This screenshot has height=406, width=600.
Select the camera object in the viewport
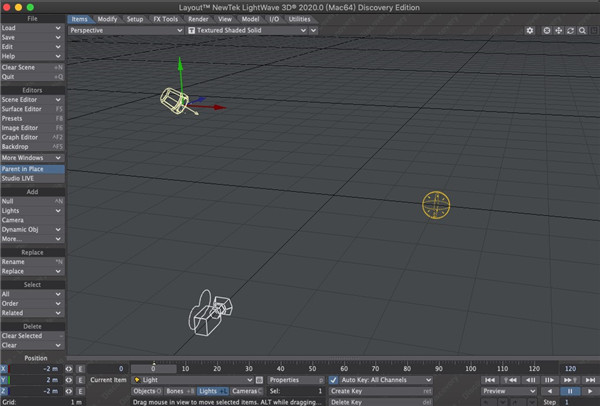(x=210, y=313)
